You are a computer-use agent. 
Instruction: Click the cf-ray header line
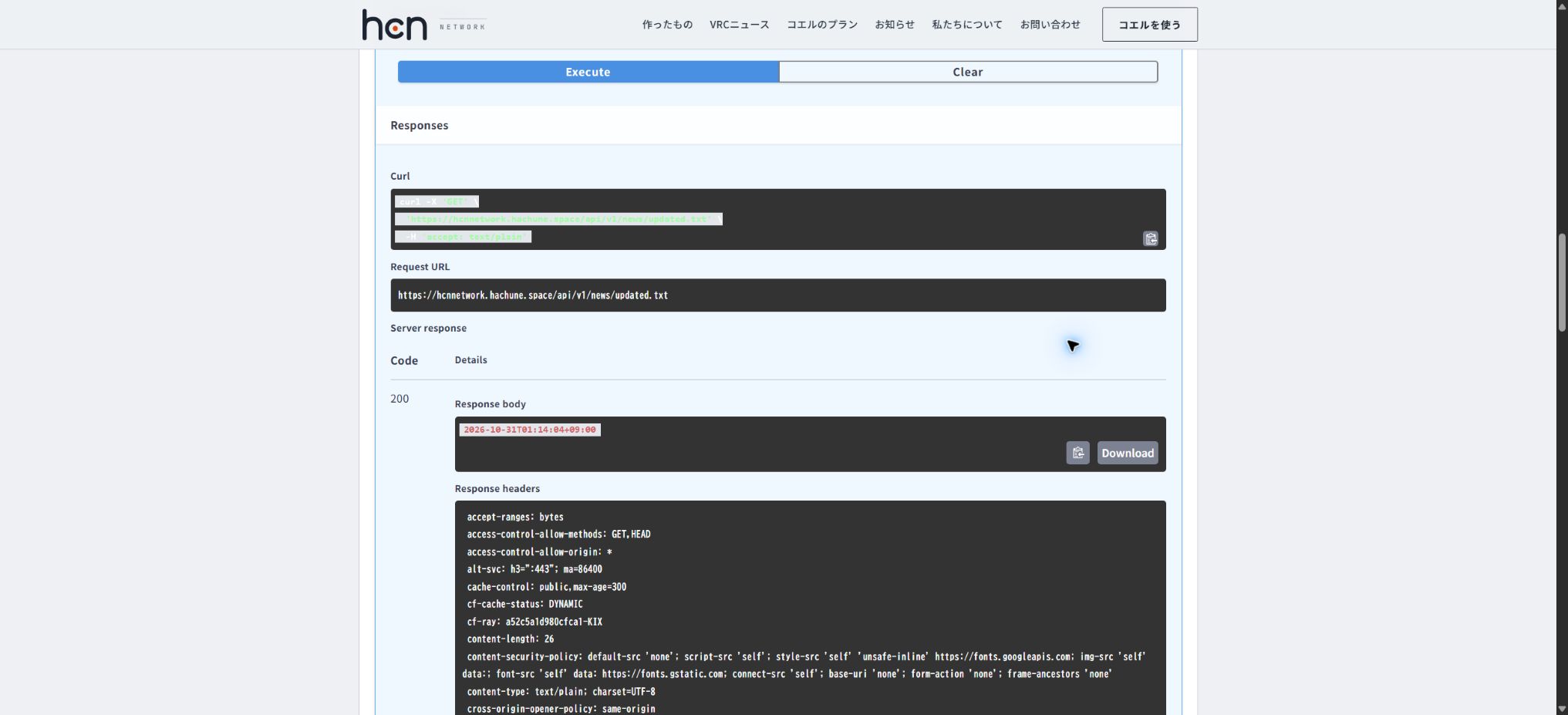(x=534, y=622)
